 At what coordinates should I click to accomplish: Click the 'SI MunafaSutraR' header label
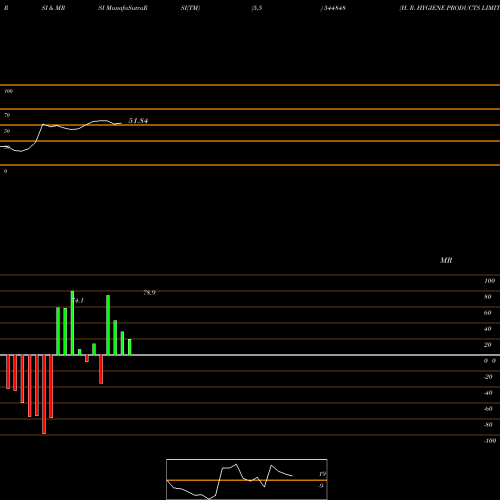pos(123,8)
